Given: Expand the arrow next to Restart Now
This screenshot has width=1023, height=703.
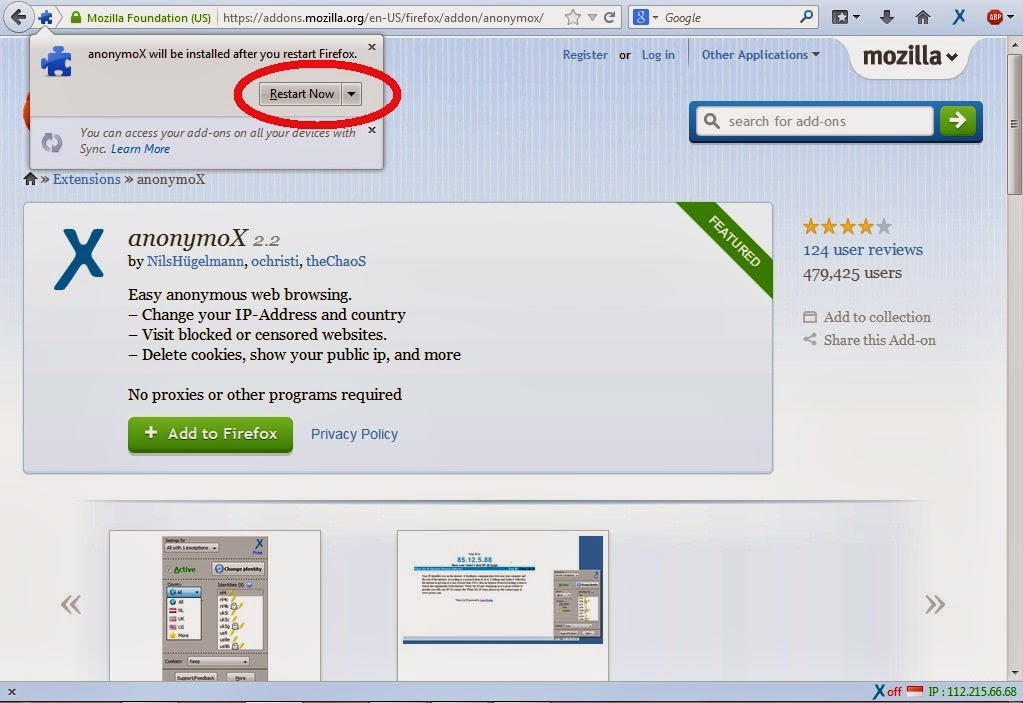Looking at the screenshot, I should tap(352, 94).
